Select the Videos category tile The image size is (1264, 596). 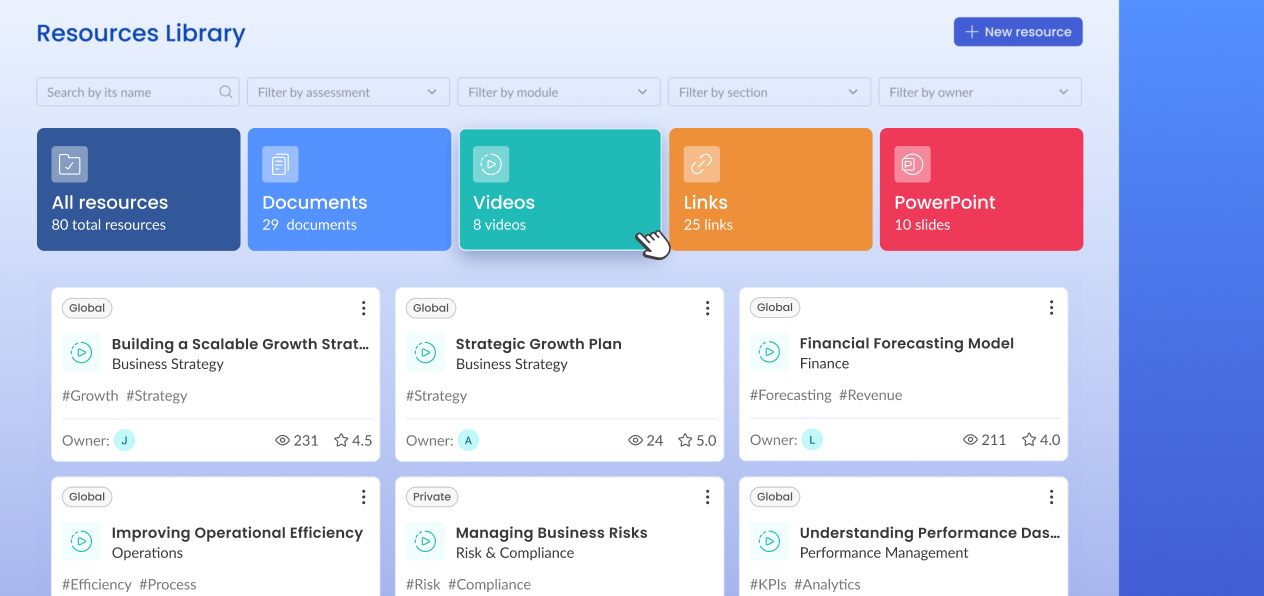tap(560, 189)
